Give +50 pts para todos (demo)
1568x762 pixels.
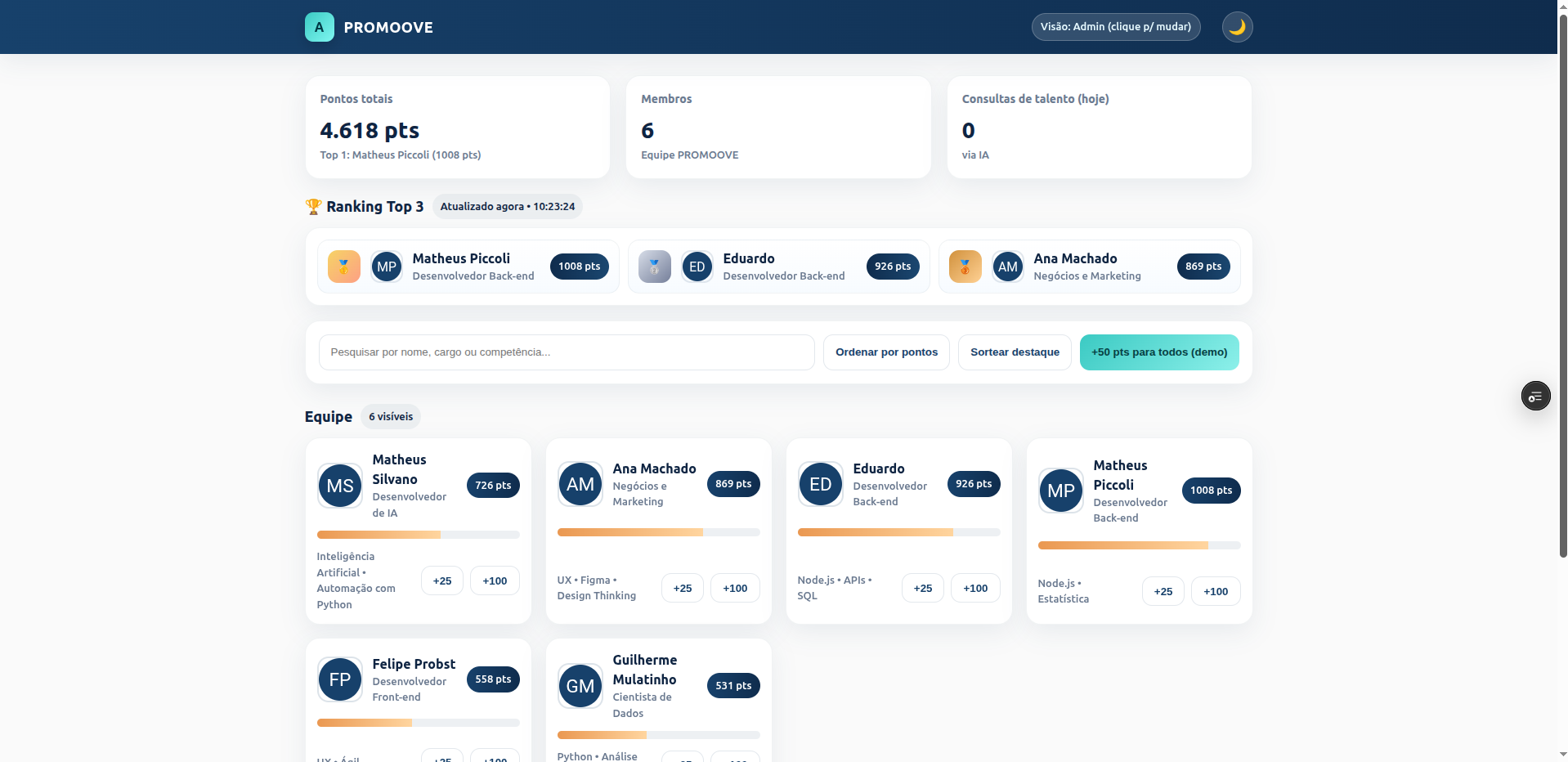click(1158, 352)
